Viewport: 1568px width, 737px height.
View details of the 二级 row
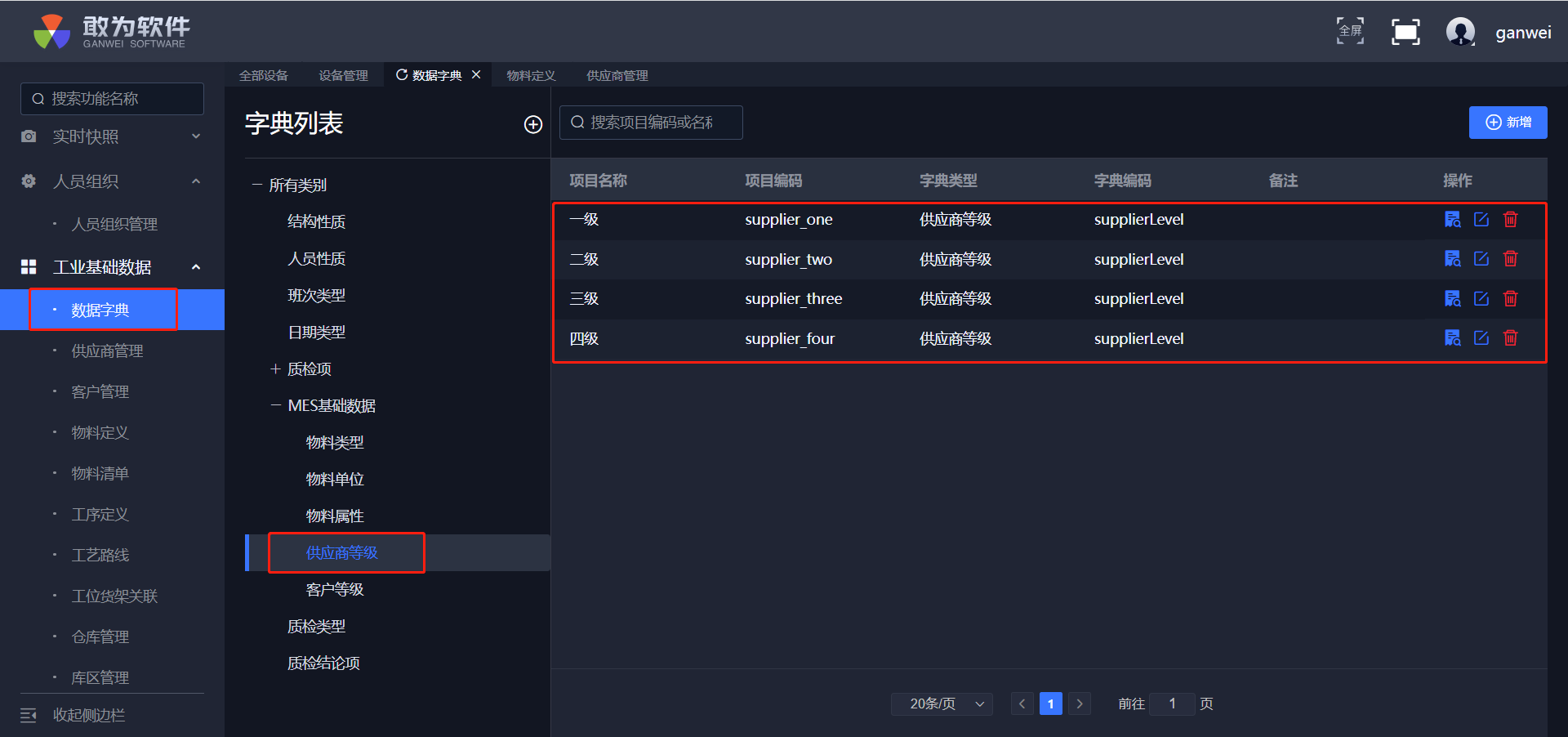(x=1453, y=259)
